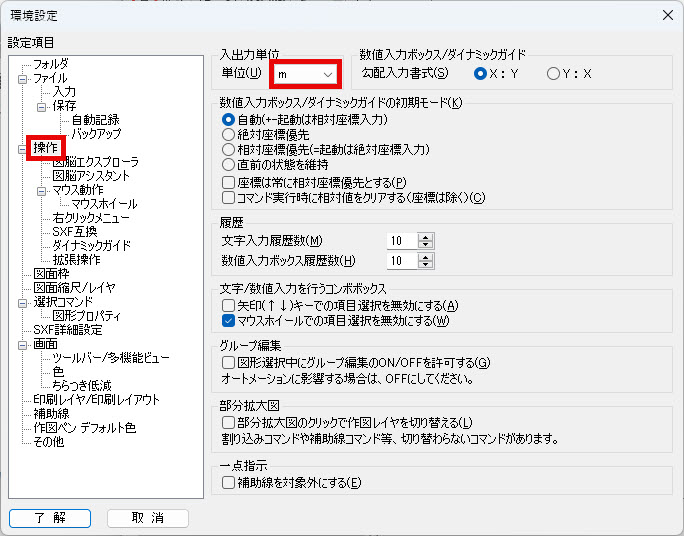Open ダイナミックガイド settings tree item
This screenshot has height=536, width=684.
point(91,246)
